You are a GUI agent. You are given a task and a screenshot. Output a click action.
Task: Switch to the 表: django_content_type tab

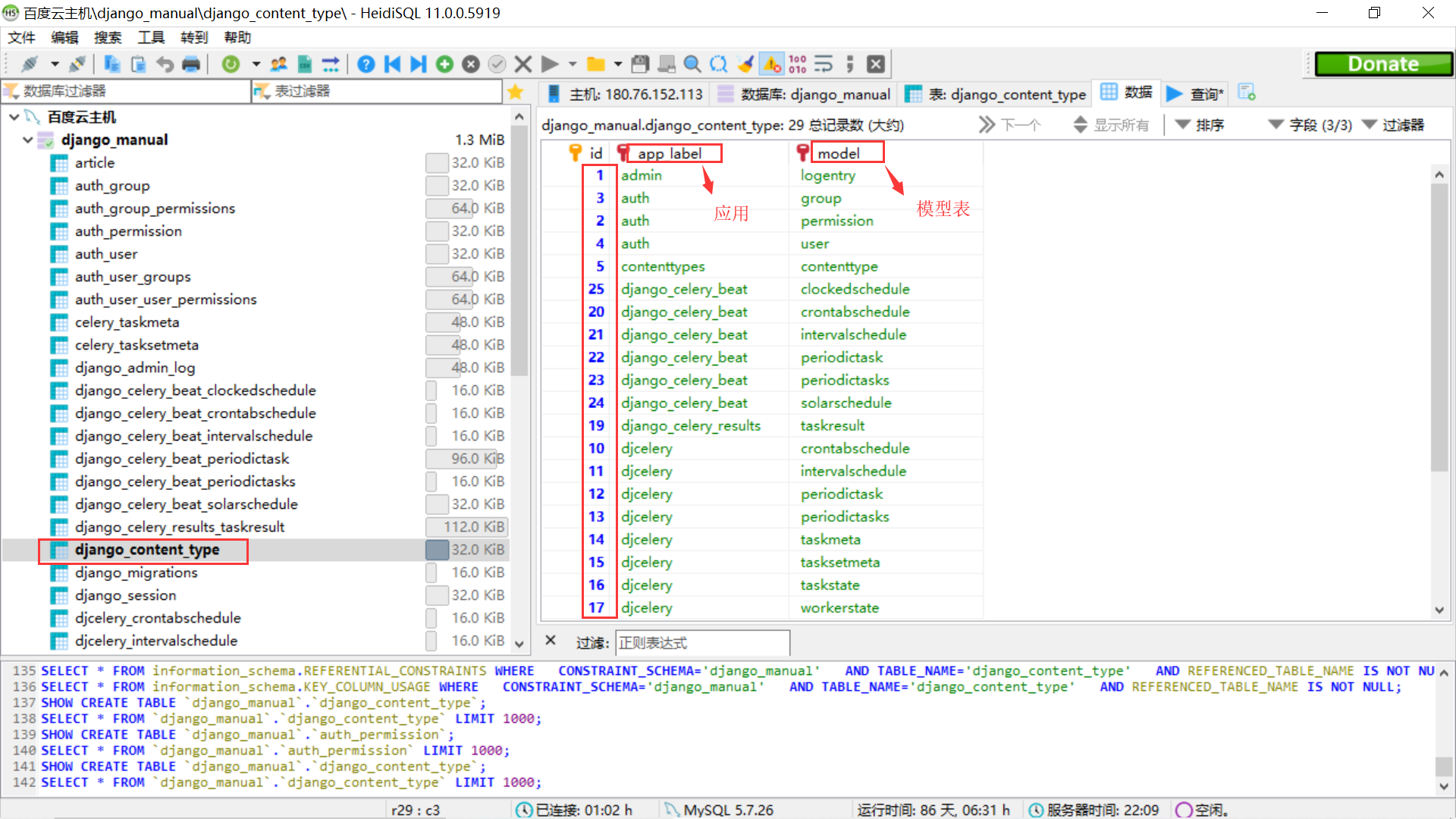click(x=996, y=94)
